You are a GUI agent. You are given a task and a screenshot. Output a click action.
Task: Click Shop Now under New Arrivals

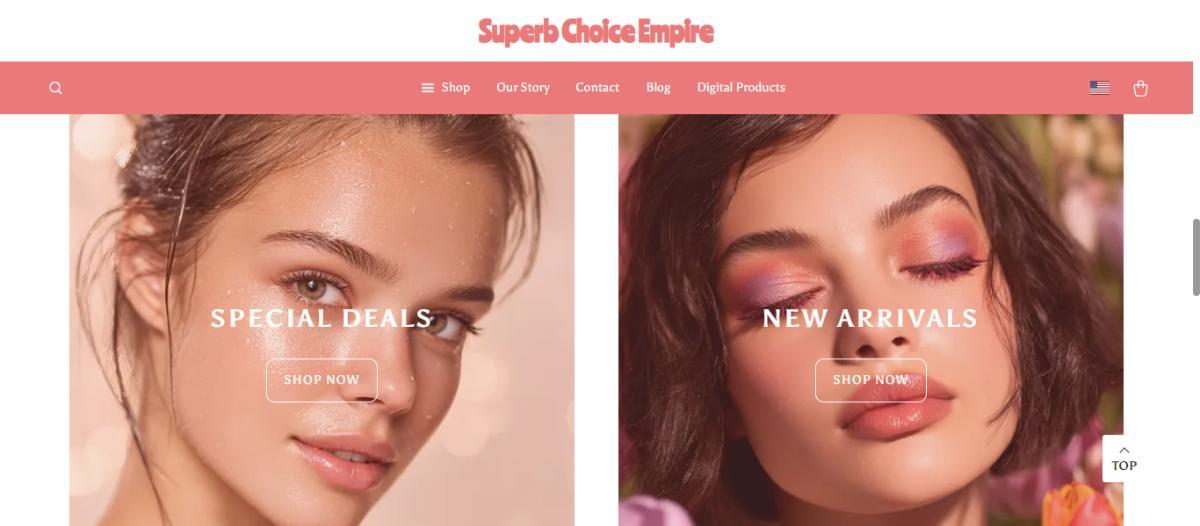click(x=870, y=380)
